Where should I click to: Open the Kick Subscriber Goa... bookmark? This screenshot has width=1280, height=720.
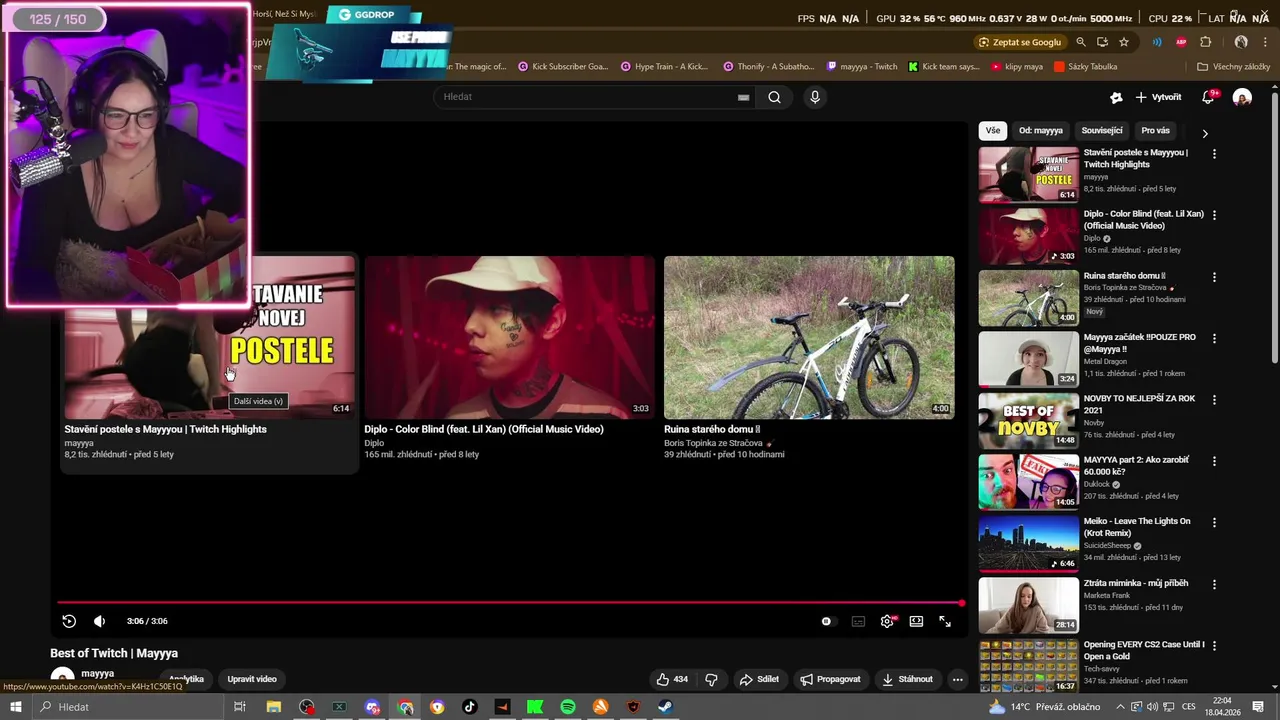coord(562,67)
